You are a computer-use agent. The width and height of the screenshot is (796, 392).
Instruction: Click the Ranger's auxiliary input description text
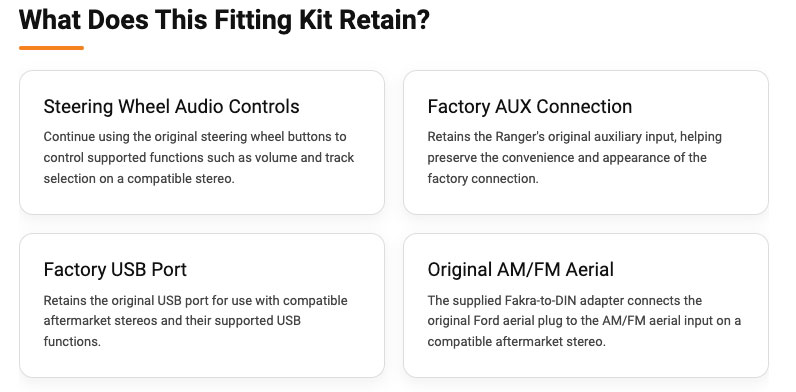[574, 158]
